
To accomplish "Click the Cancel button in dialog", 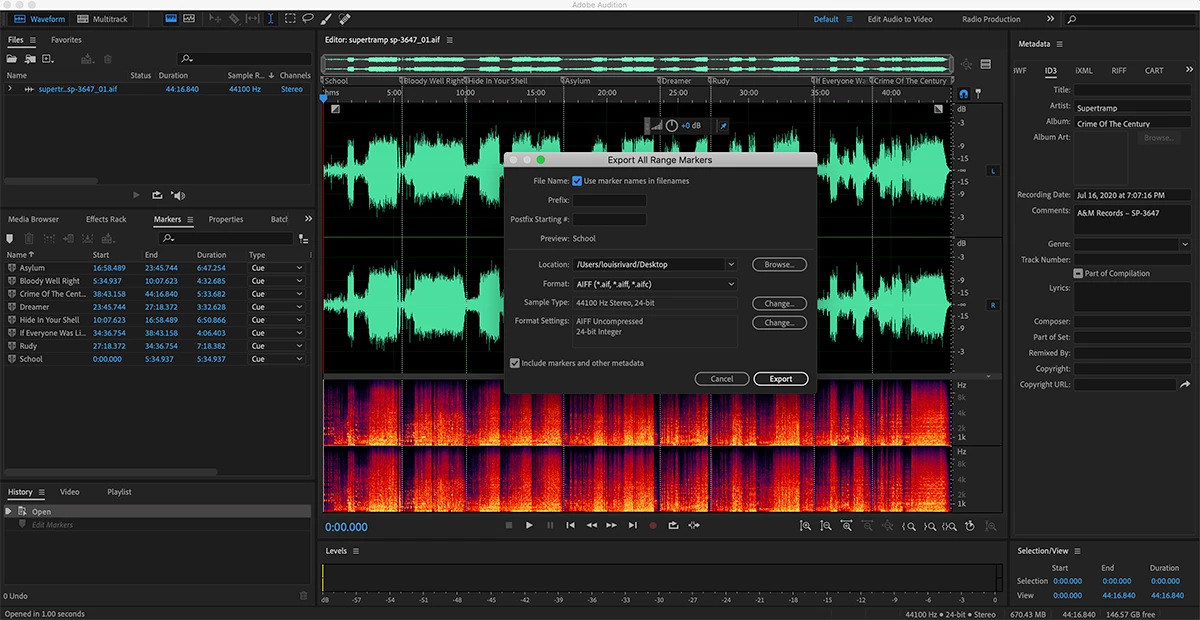I will (x=722, y=379).
